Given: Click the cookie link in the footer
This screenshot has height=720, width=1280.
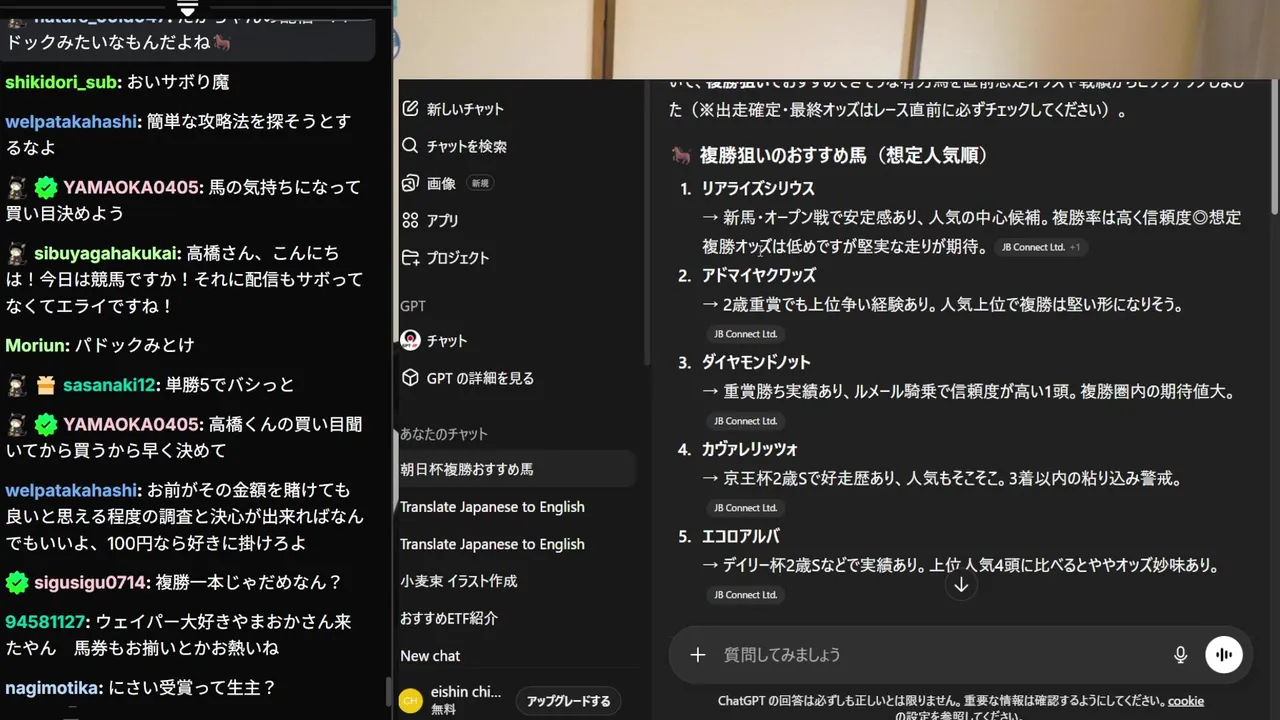Looking at the screenshot, I should pyautogui.click(x=1186, y=701).
